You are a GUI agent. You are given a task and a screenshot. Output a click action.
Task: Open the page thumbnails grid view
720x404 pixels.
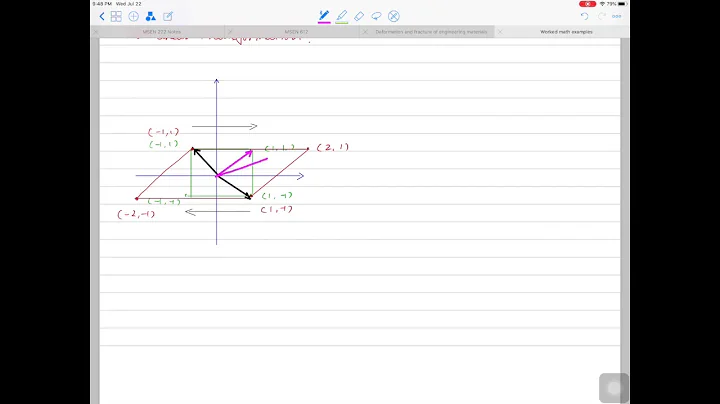pos(116,17)
